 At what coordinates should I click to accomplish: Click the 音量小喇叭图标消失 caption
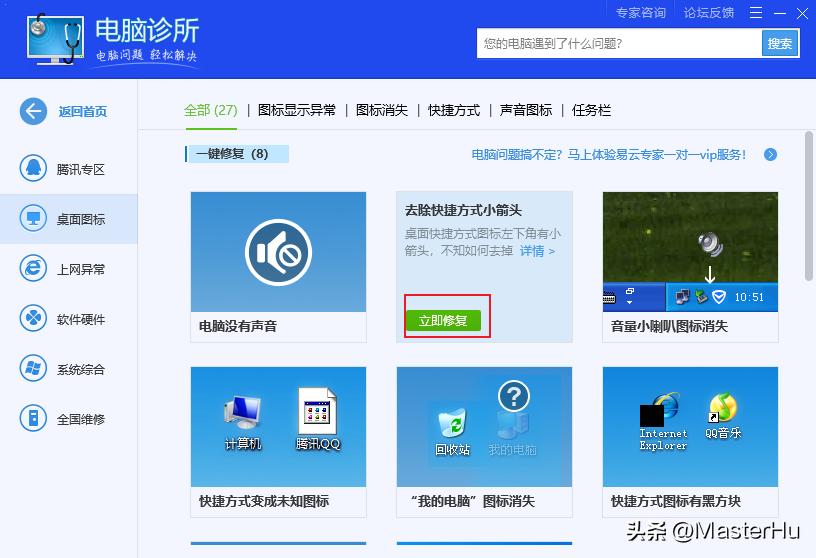pos(669,326)
